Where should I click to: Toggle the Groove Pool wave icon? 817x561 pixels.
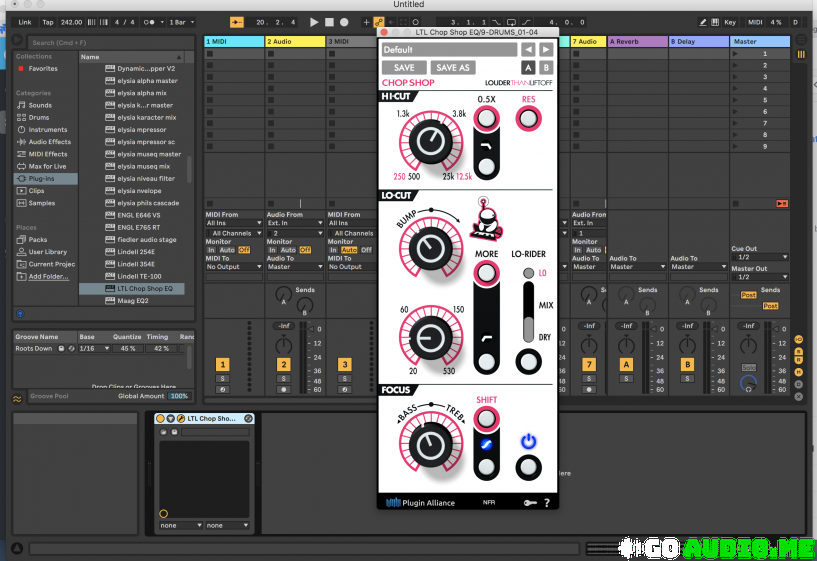point(17,399)
